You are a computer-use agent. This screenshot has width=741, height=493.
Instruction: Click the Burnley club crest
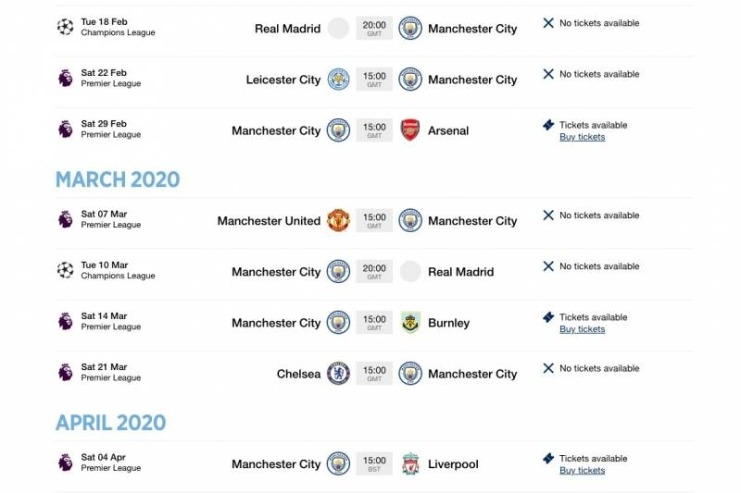pos(410,323)
